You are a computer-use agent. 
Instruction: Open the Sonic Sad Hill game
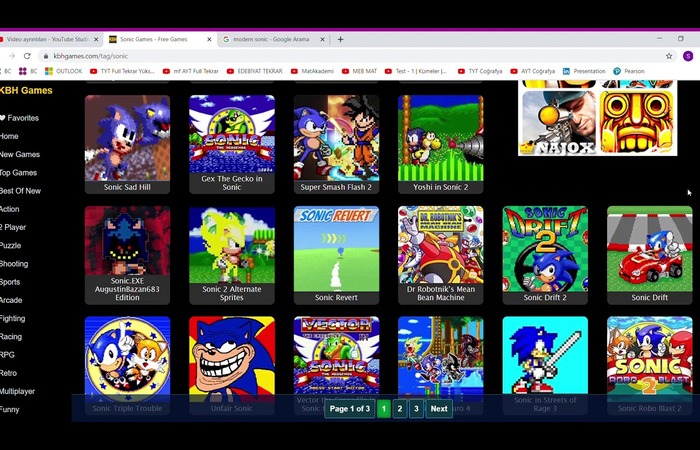127,144
